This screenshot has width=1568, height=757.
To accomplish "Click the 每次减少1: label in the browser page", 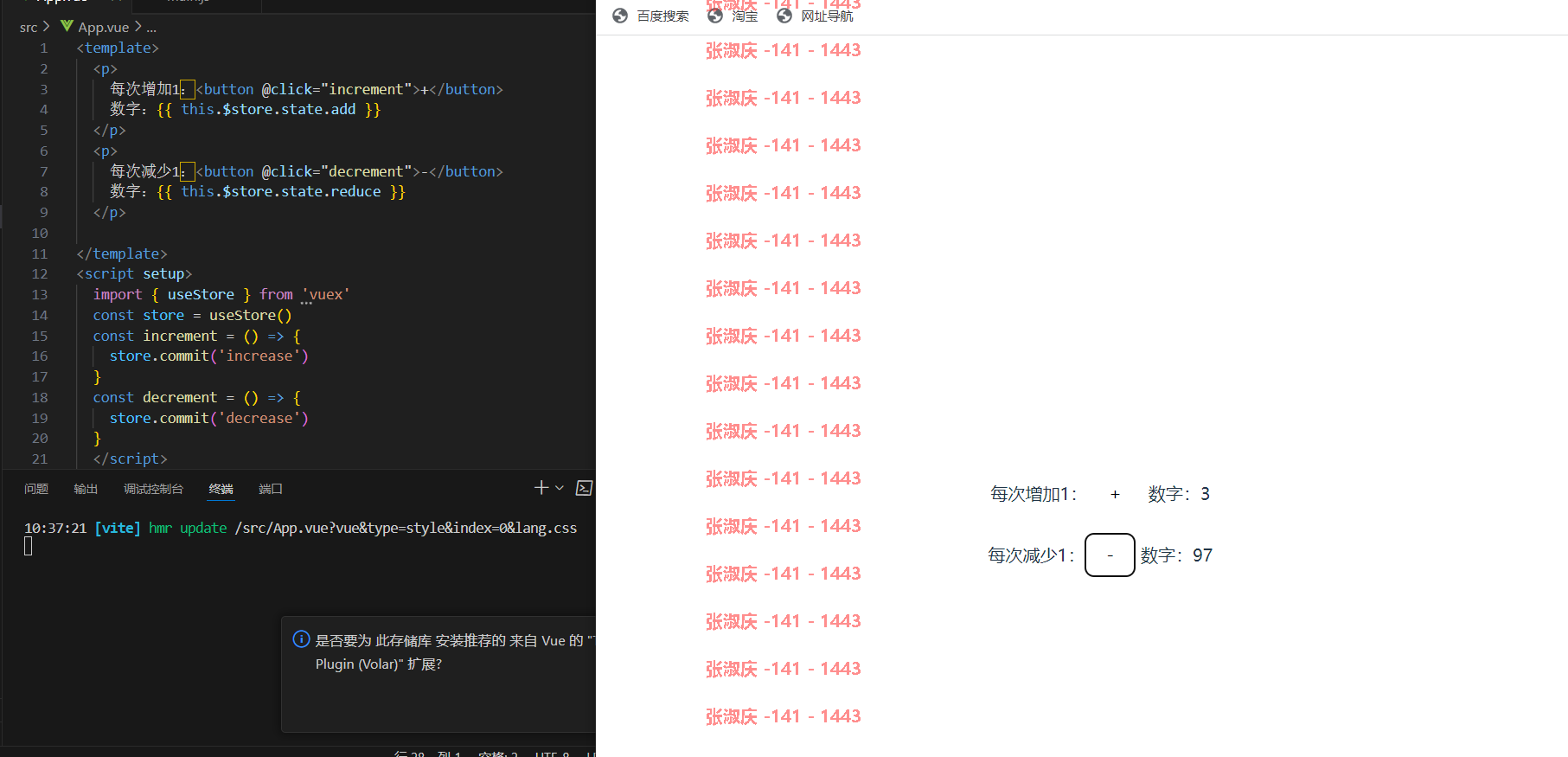I will click(x=1031, y=555).
